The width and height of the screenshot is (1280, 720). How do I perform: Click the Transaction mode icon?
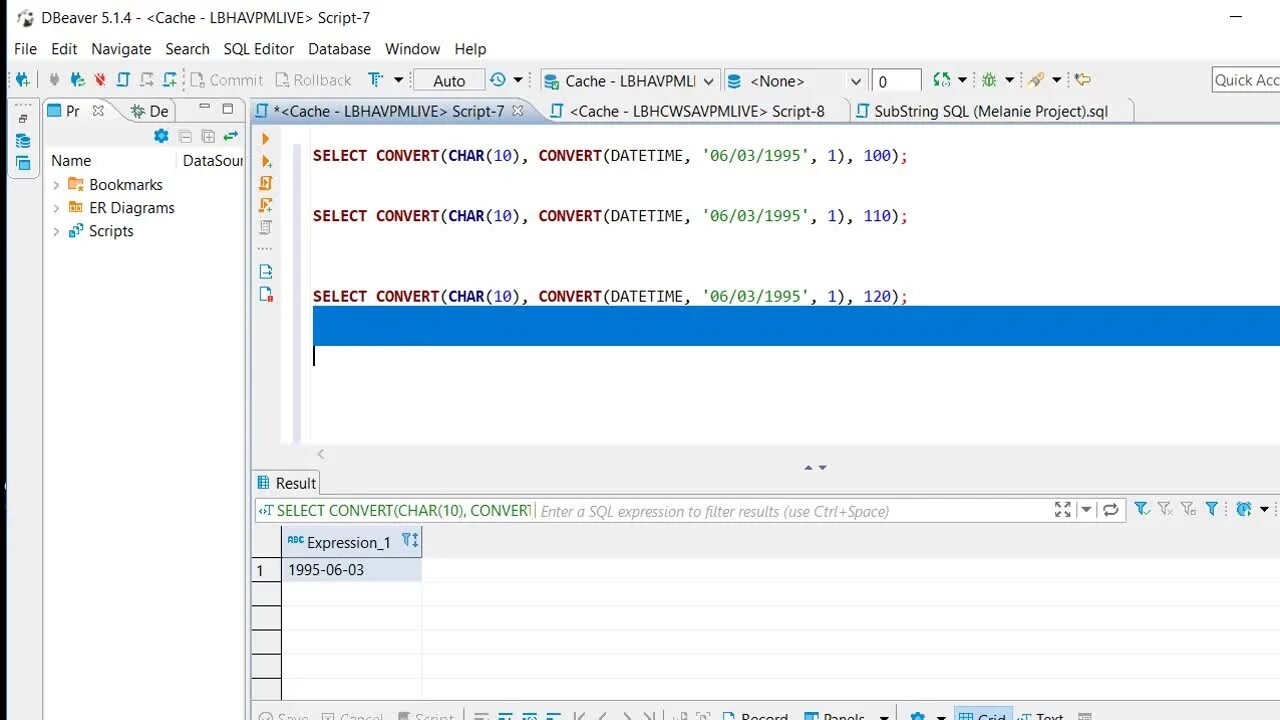(375, 80)
